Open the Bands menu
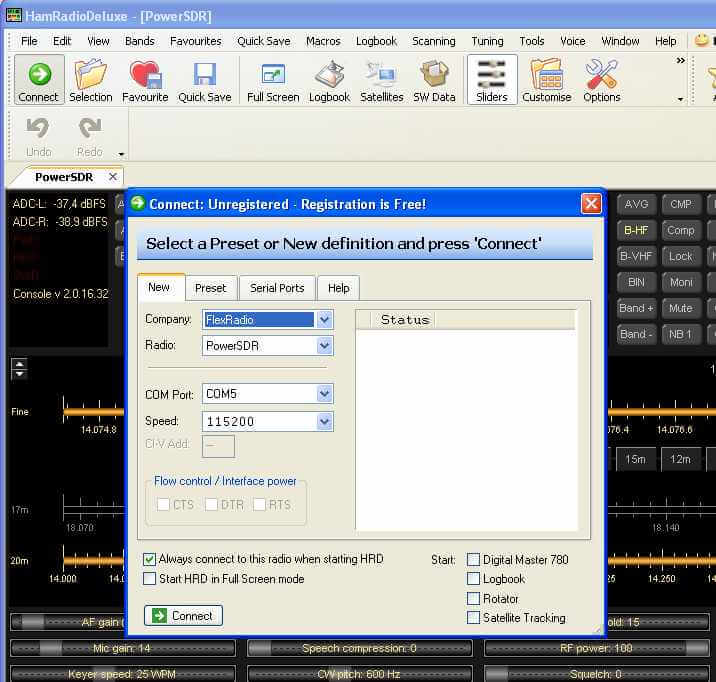Screen dimensions: 716x682 [140, 41]
